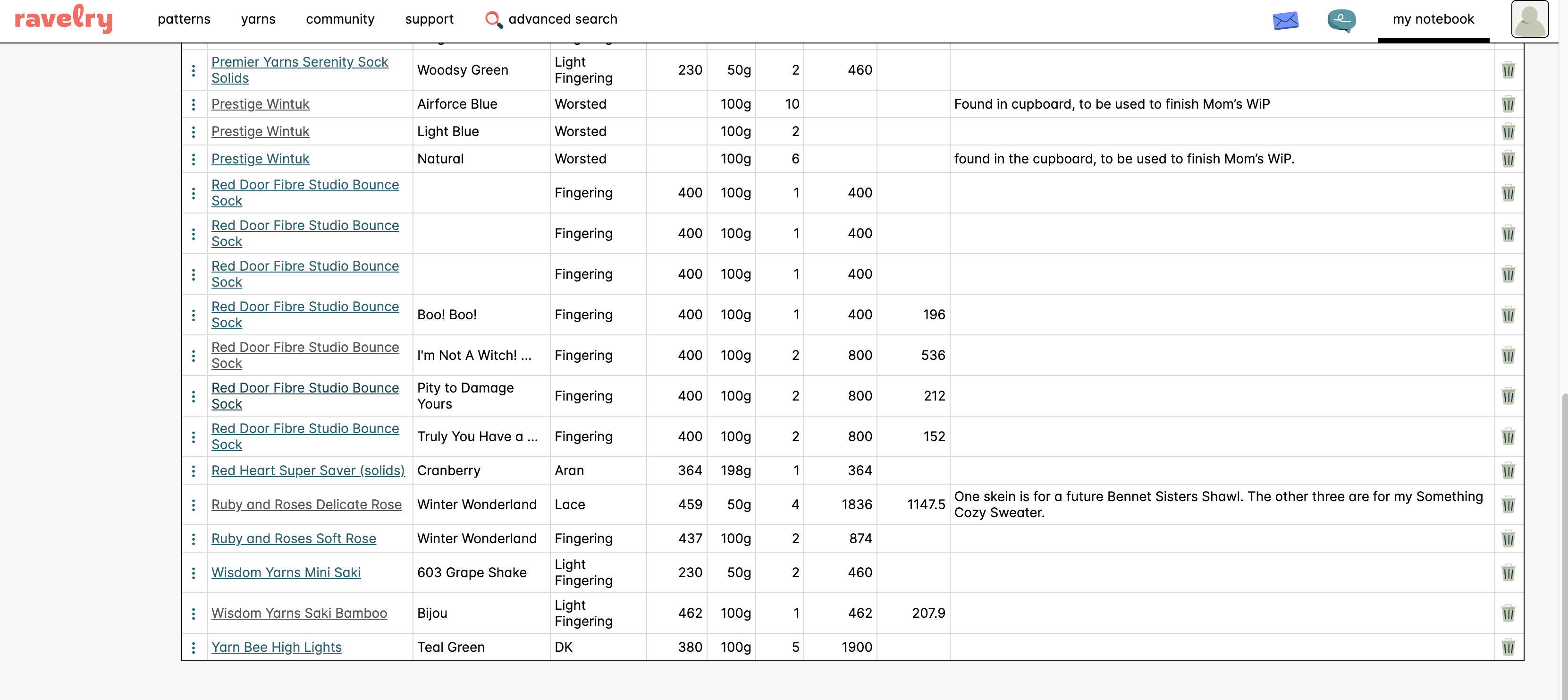Remove the Wisdom Yarns Saki Bamboo row
This screenshot has height=700, width=1568.
(x=1508, y=613)
